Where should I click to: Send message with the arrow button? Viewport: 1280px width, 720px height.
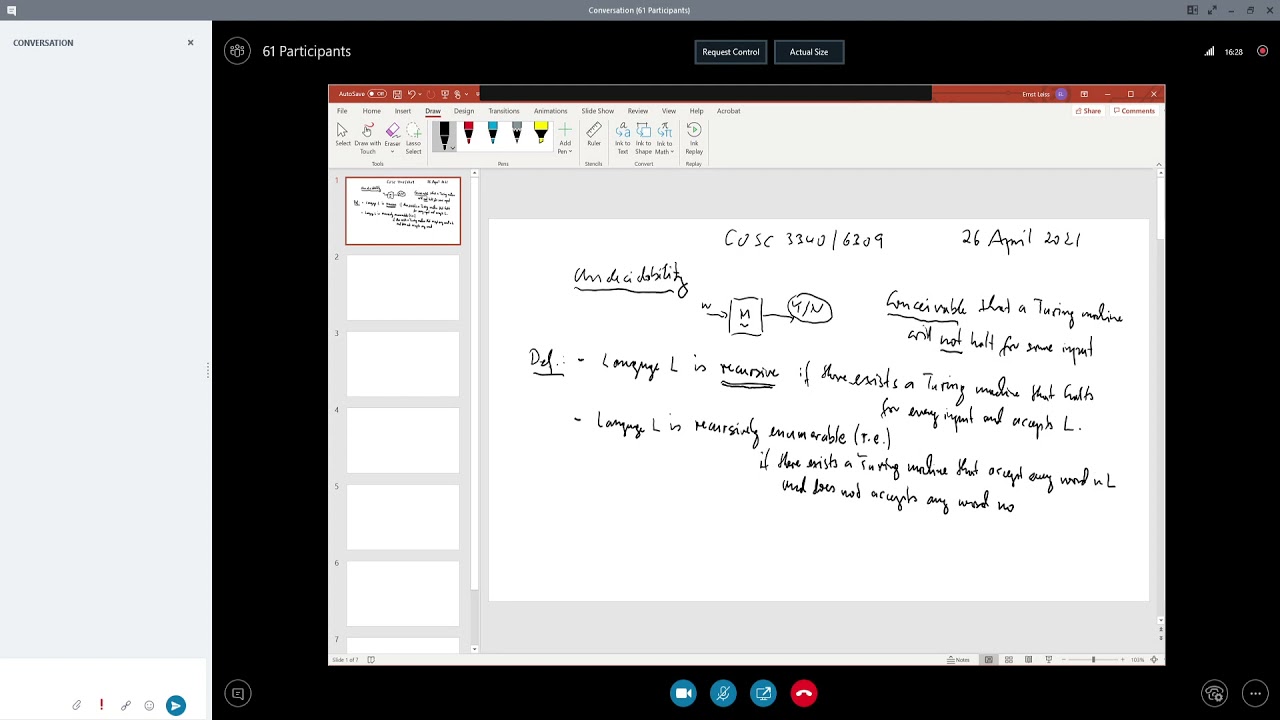176,706
